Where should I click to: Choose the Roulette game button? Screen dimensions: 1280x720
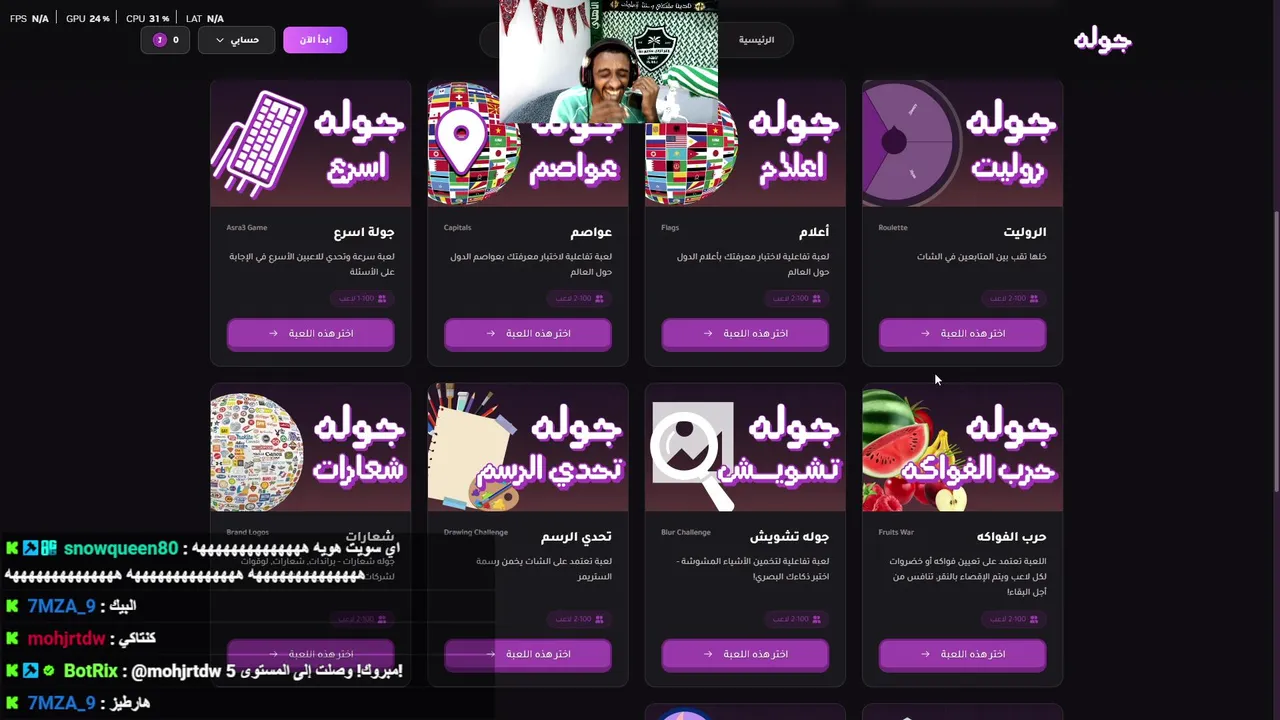(x=962, y=334)
